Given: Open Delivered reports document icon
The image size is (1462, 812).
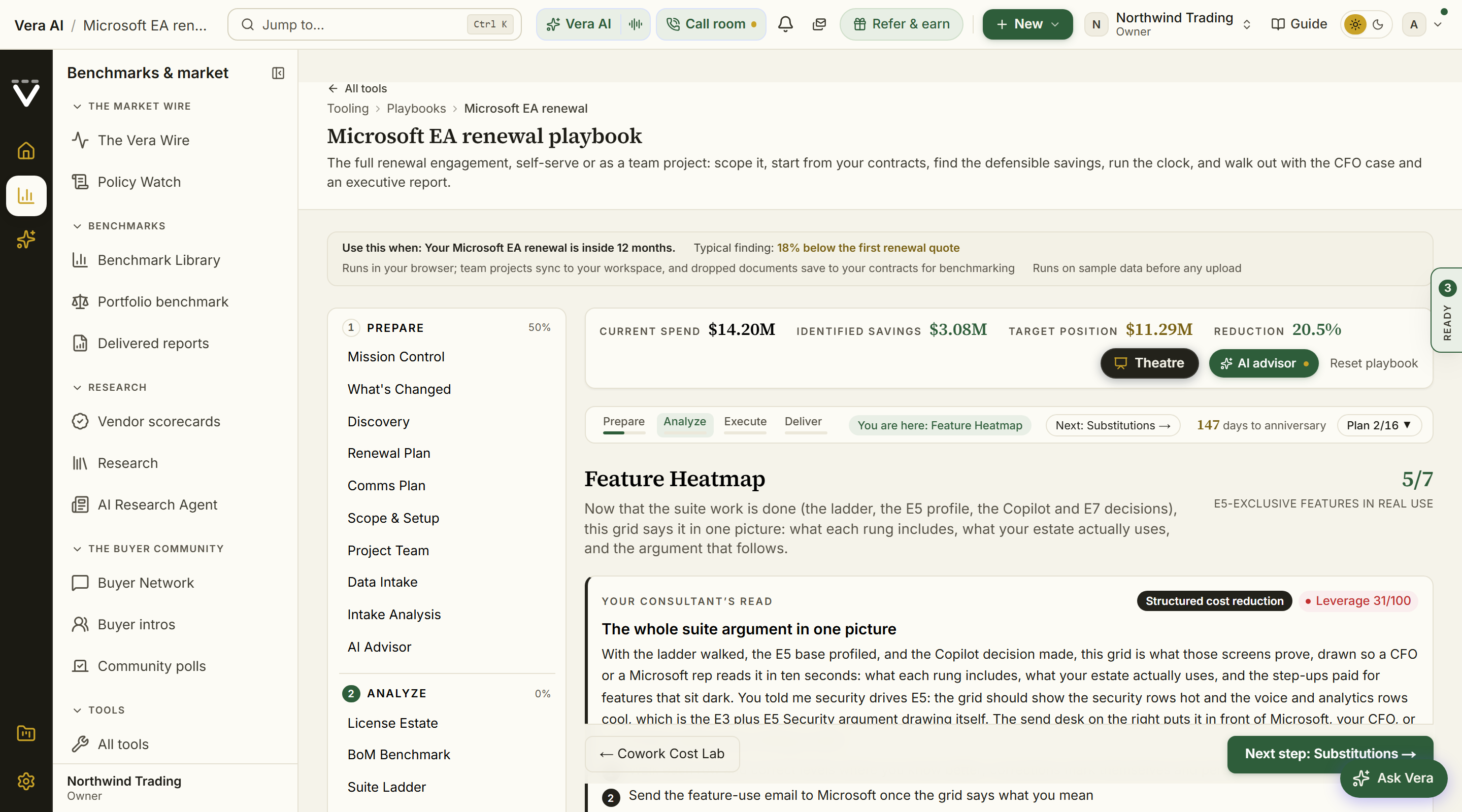Looking at the screenshot, I should point(80,343).
